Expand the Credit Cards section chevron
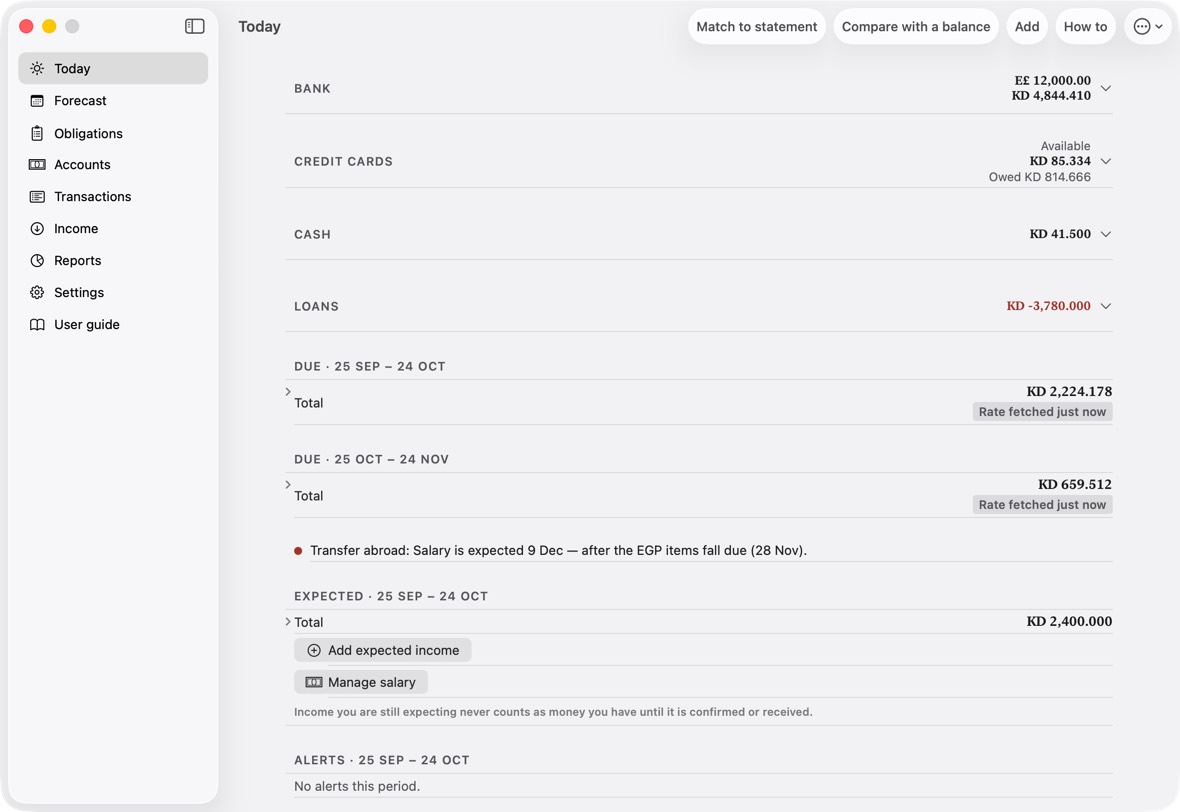This screenshot has height=812, width=1180. [1105, 161]
